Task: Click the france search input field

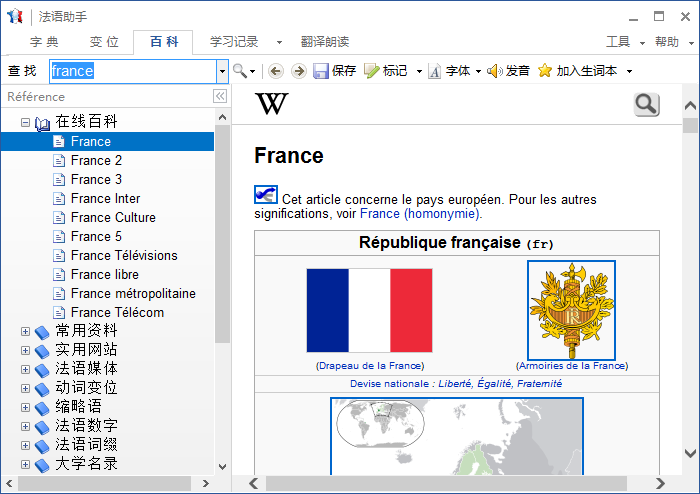Action: (133, 71)
